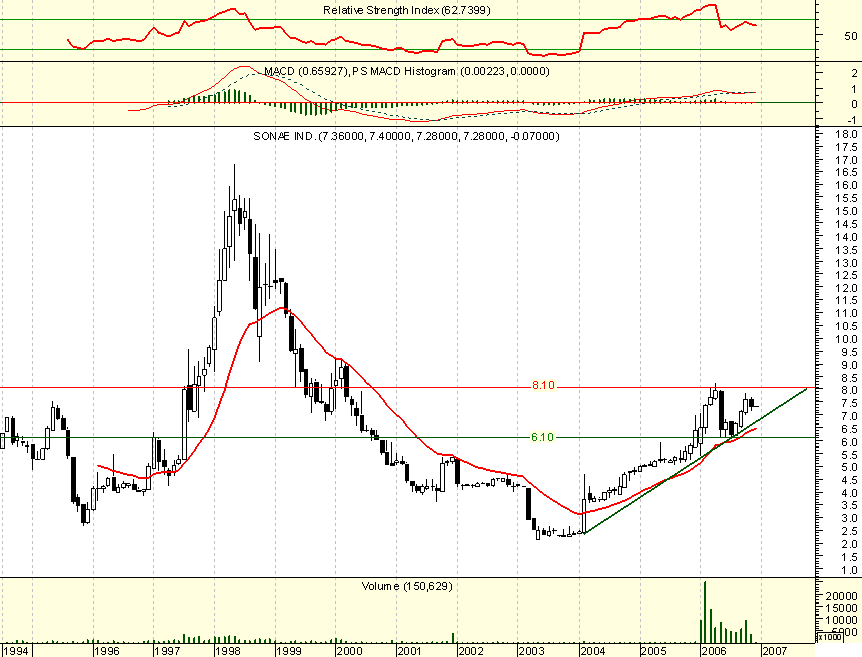Viewport: 862px width, 657px height.
Task: Click the 1.0 price scale value
Action: point(850,570)
